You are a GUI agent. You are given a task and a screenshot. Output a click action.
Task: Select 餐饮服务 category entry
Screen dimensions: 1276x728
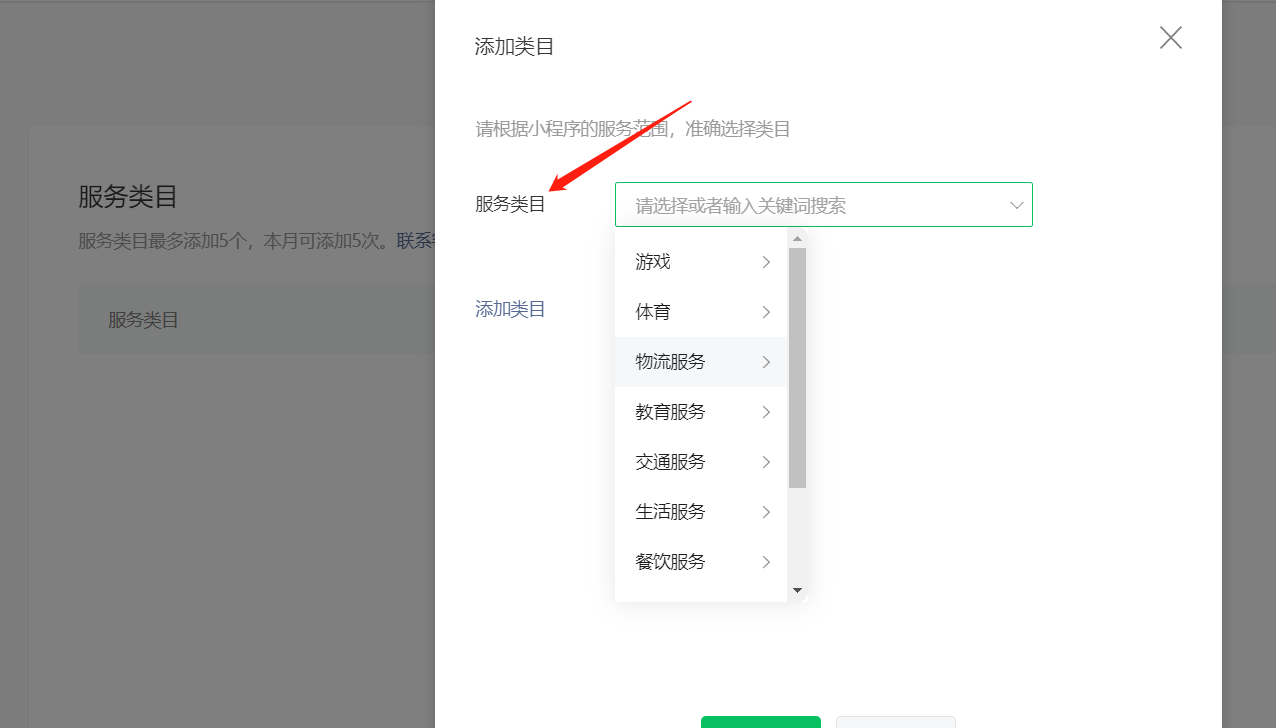tap(701, 562)
